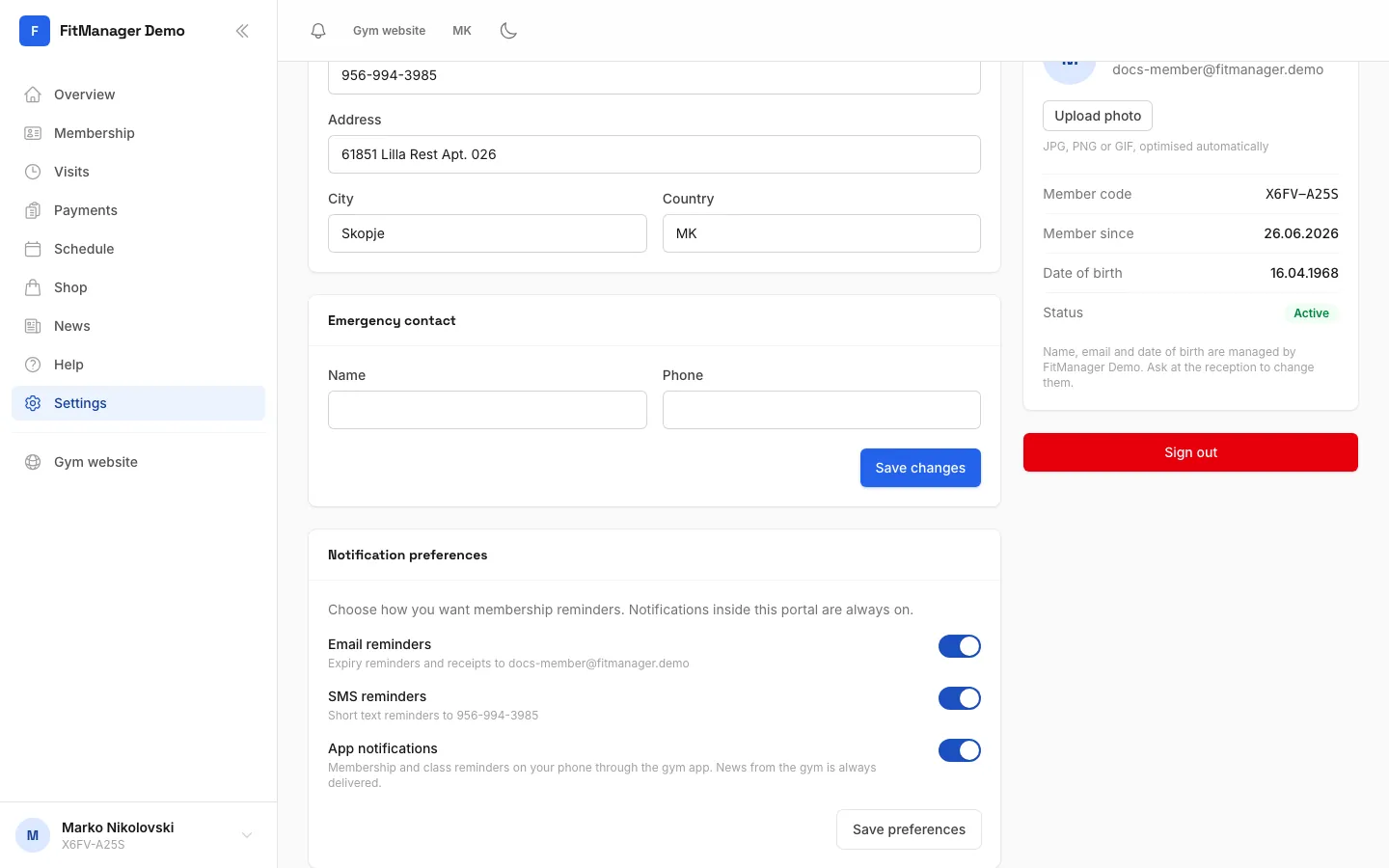Click the City field containing Skopje

click(487, 233)
